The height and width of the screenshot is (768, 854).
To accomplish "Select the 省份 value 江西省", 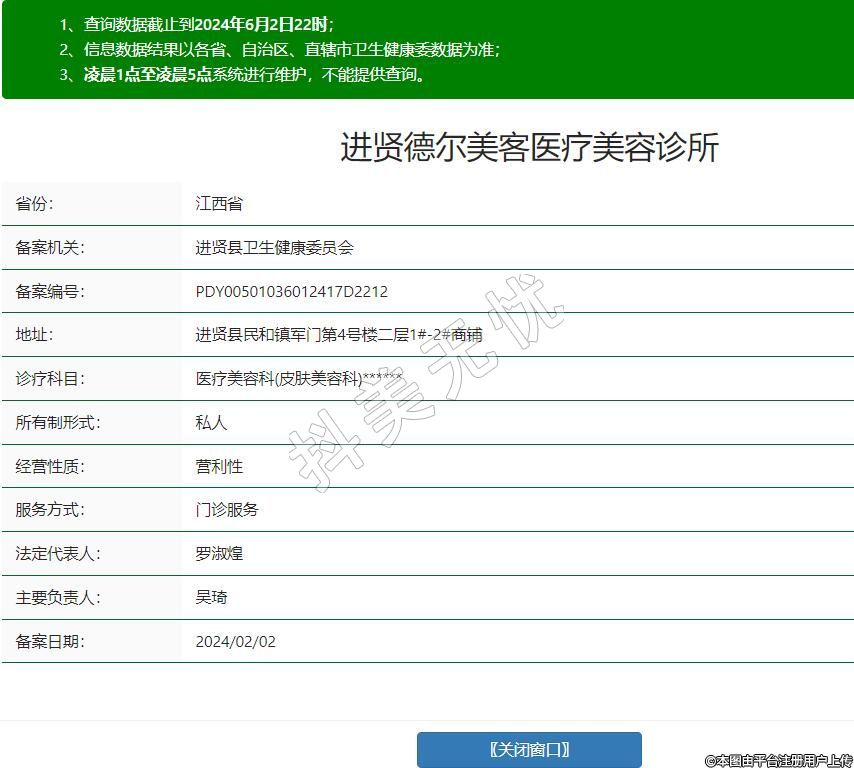I will click(219, 204).
